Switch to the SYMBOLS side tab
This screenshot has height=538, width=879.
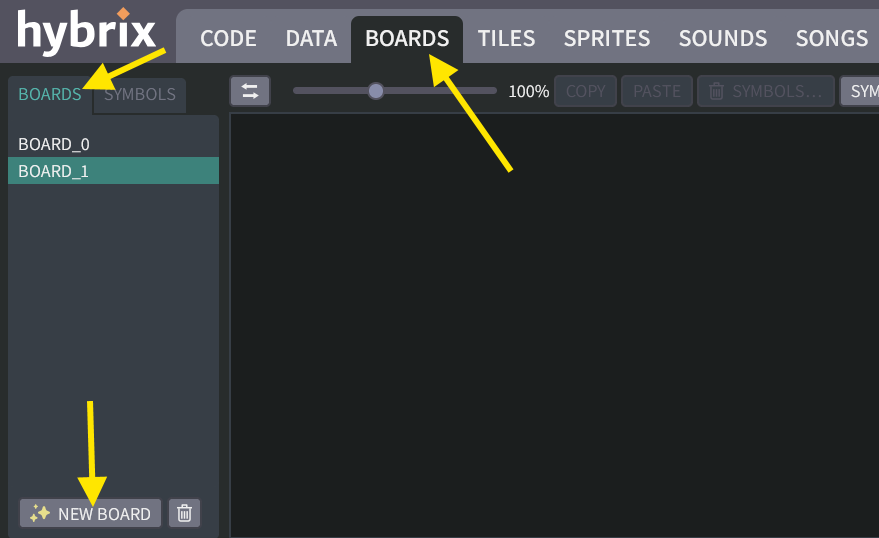(x=140, y=95)
